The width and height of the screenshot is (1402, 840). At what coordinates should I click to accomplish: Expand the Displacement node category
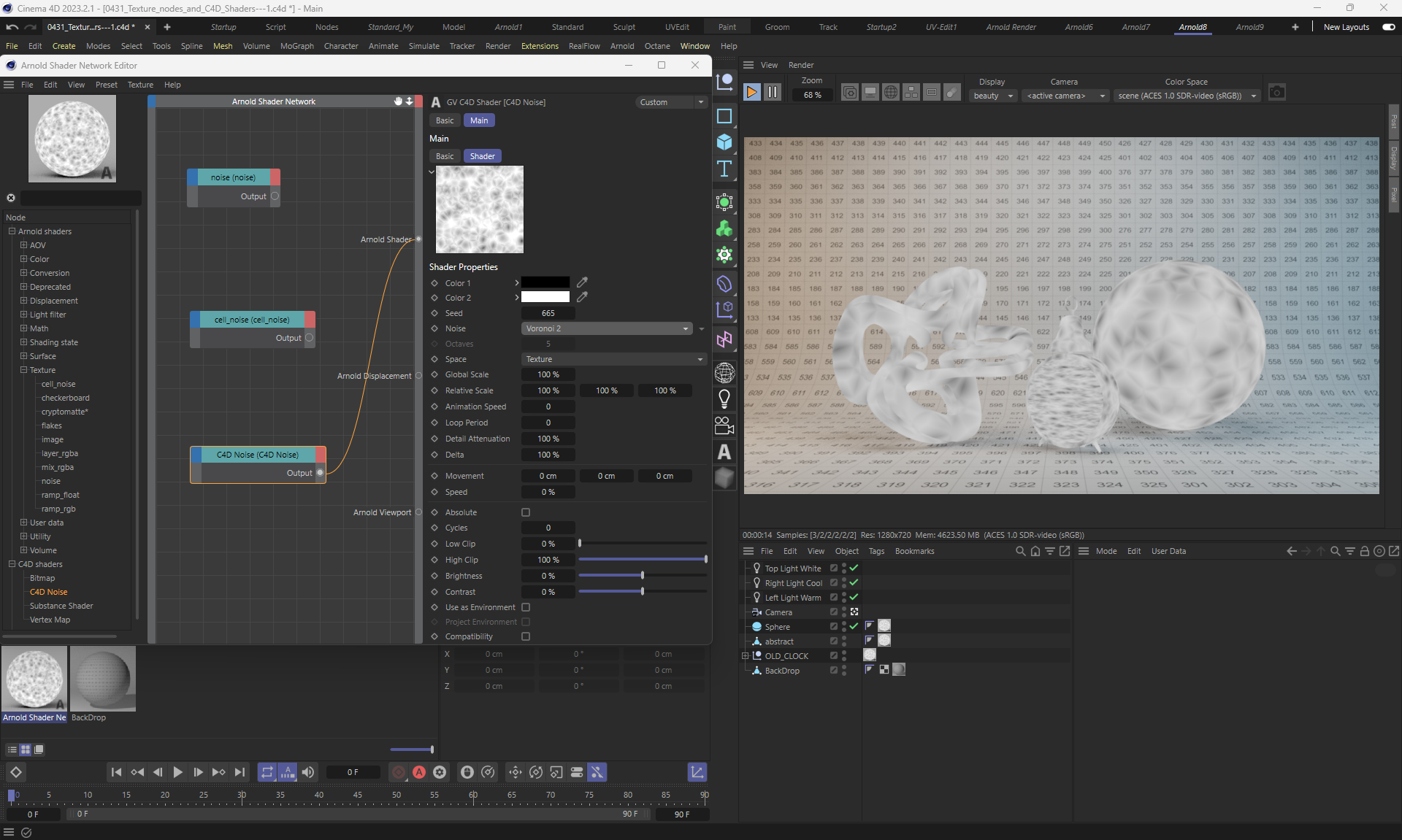click(x=23, y=301)
